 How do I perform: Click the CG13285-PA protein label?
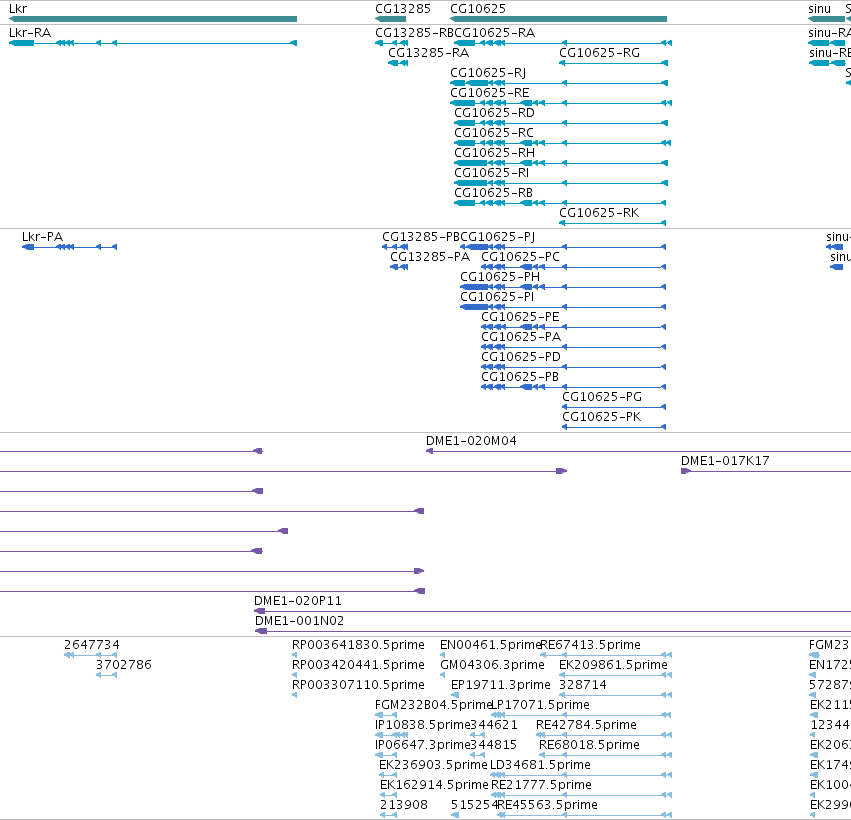430,257
